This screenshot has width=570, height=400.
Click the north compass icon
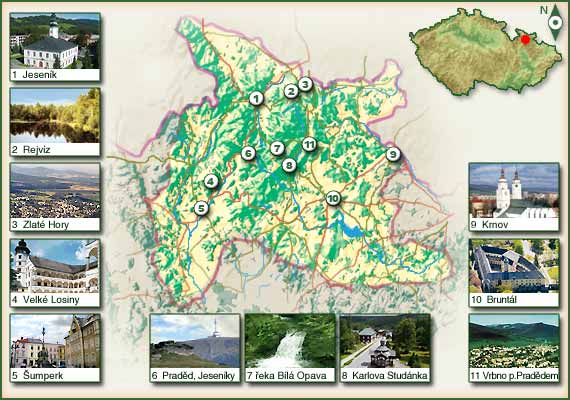(x=555, y=23)
